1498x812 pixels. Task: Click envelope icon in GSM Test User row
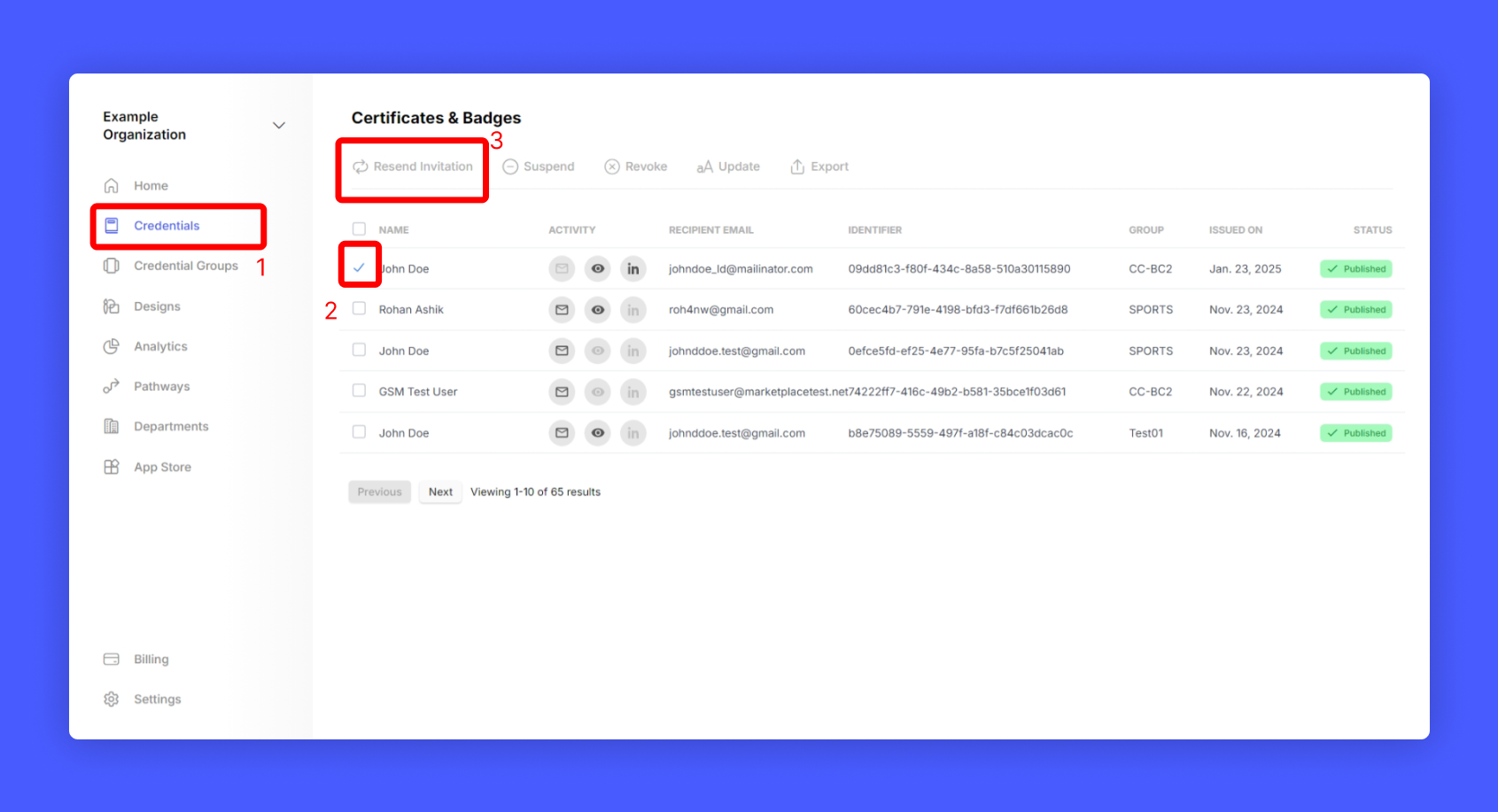tap(562, 391)
